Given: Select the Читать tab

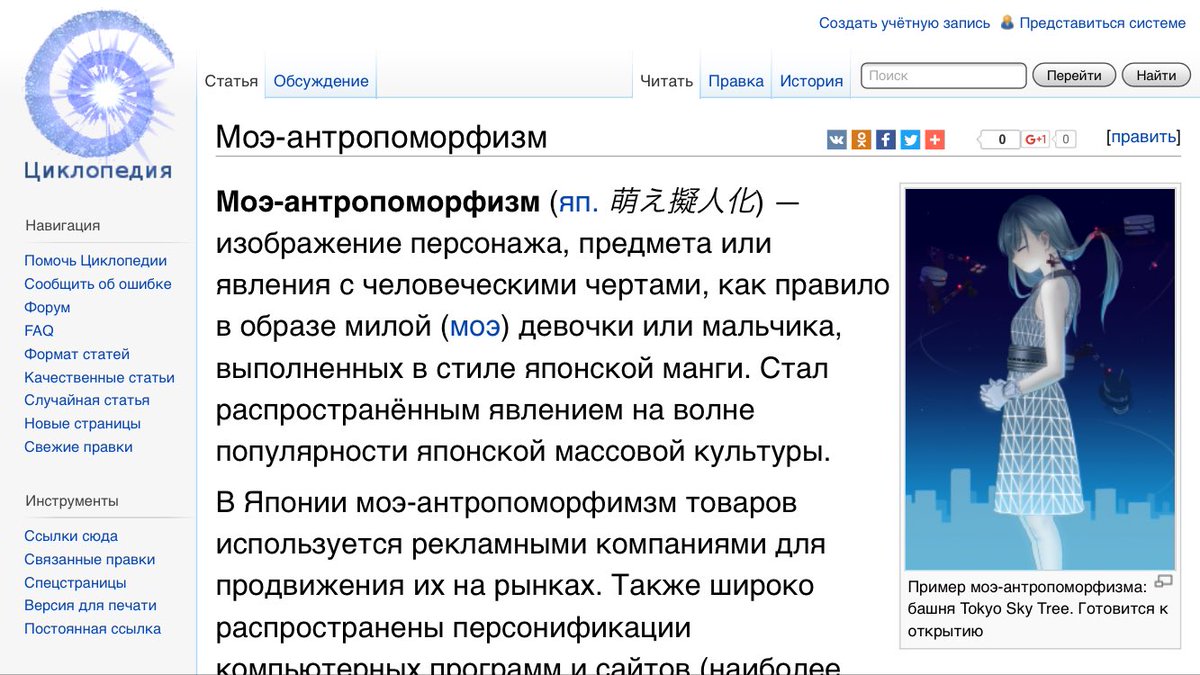Looking at the screenshot, I should point(666,81).
